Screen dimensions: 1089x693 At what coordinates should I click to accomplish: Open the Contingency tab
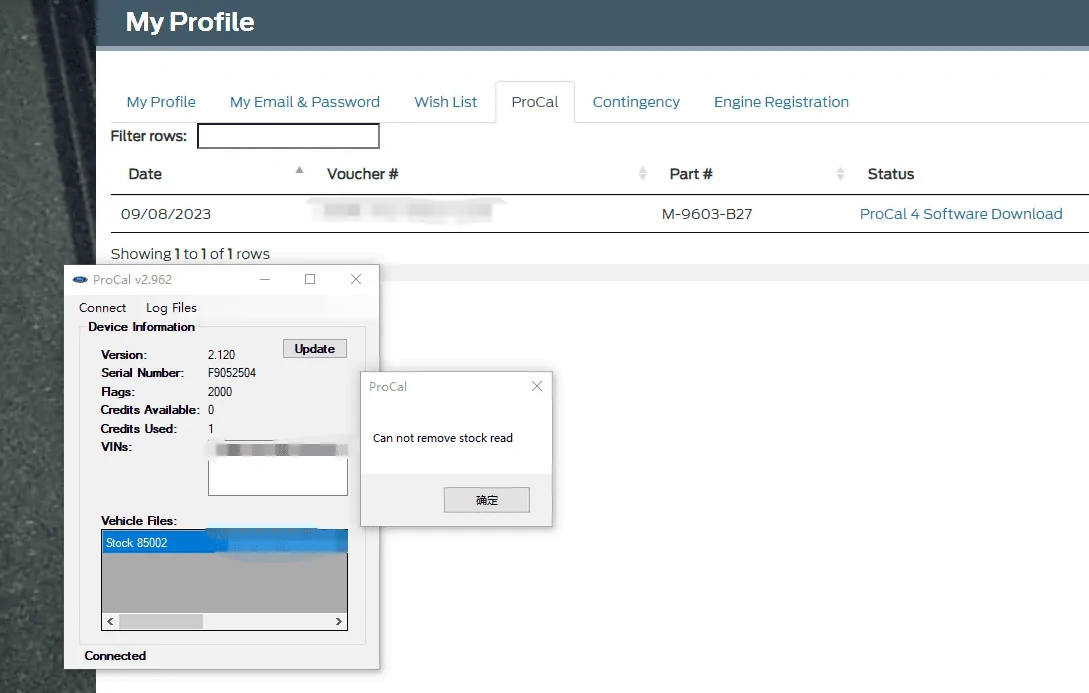pyautogui.click(x=636, y=102)
